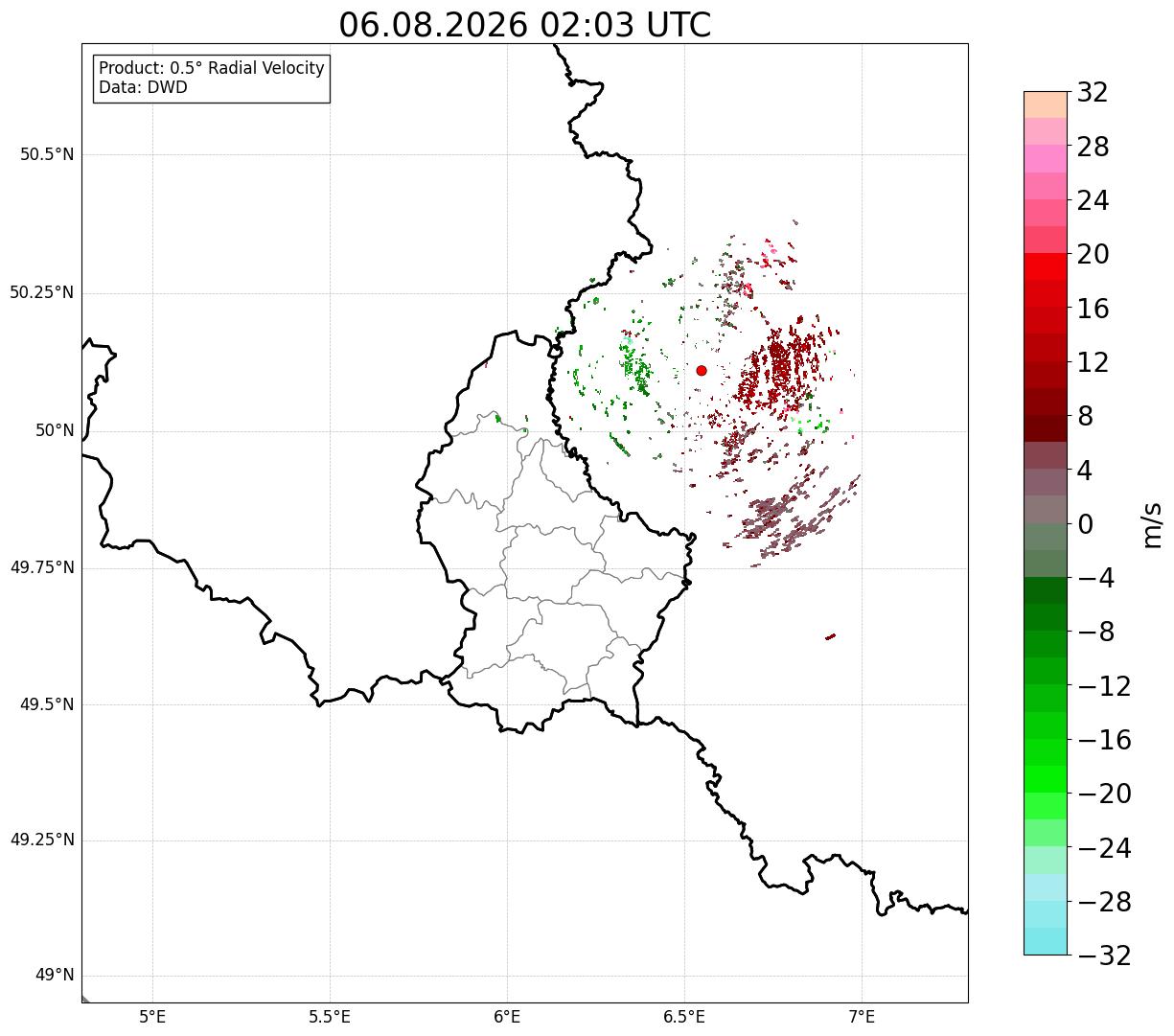Click the red radar site marker

pyautogui.click(x=702, y=370)
